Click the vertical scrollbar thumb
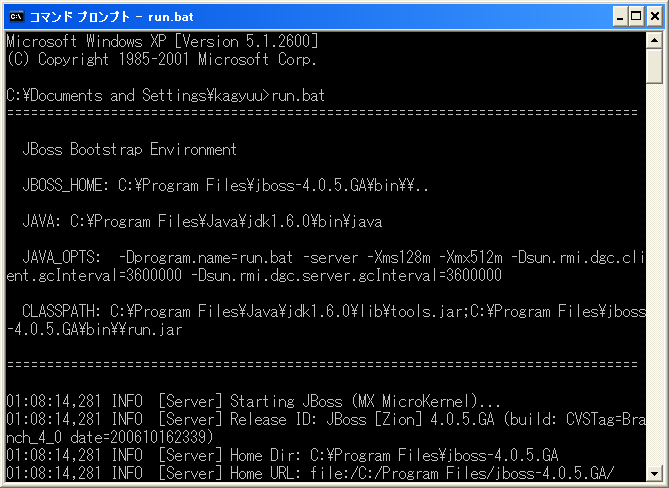 (654, 66)
